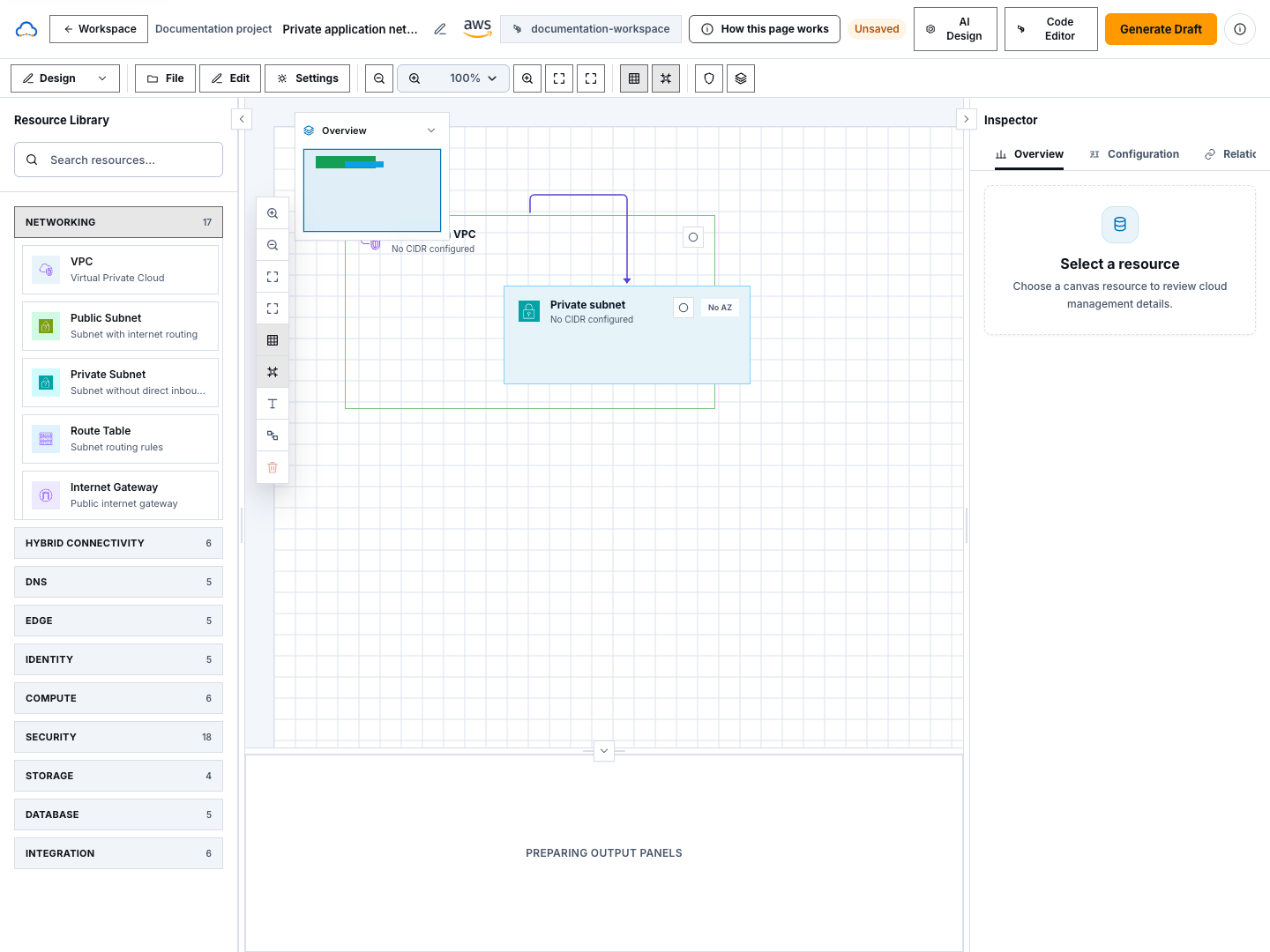
Task: Select the text tool on canvas toolbar
Action: [x=273, y=404]
